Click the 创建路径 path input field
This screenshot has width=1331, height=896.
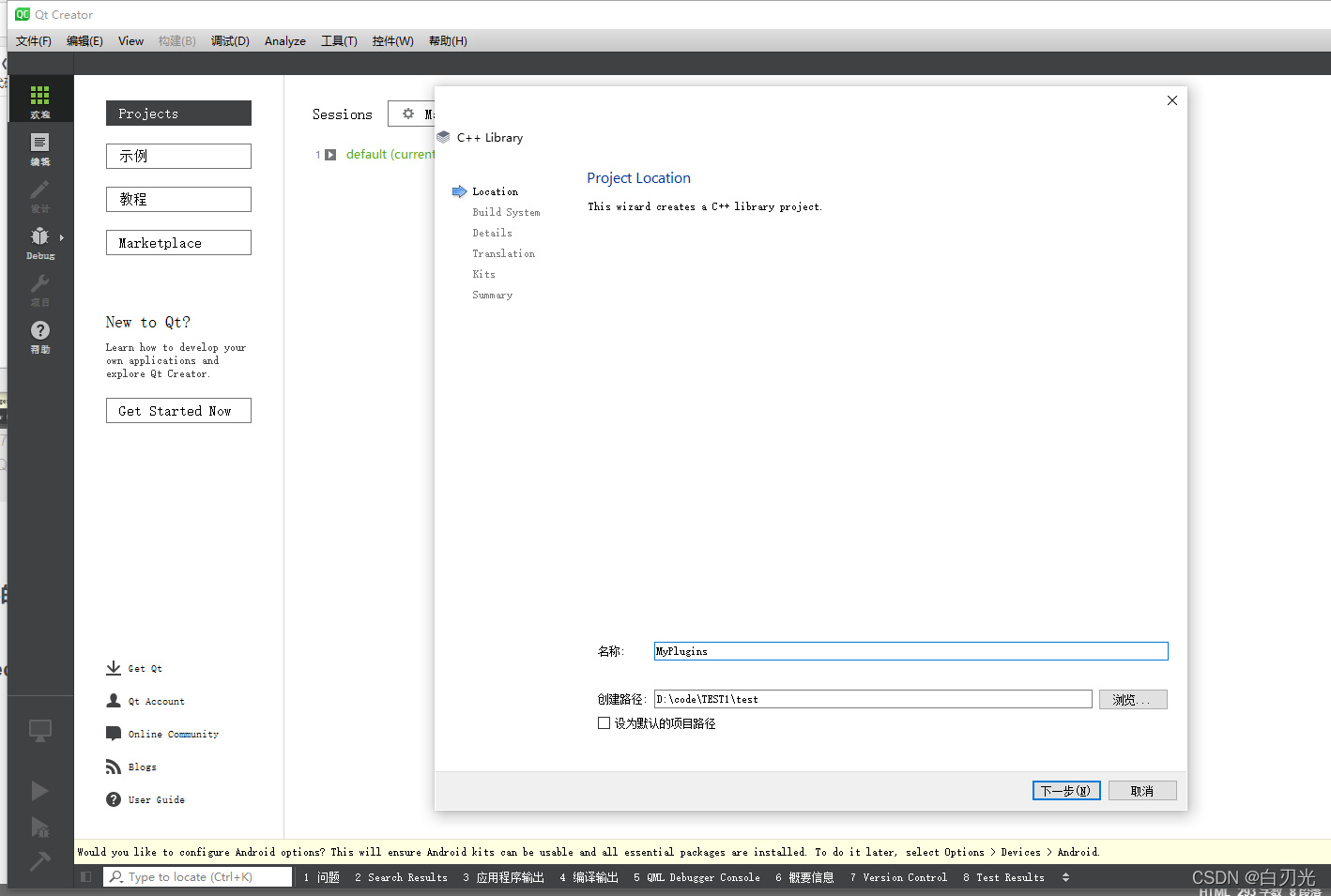click(x=873, y=699)
